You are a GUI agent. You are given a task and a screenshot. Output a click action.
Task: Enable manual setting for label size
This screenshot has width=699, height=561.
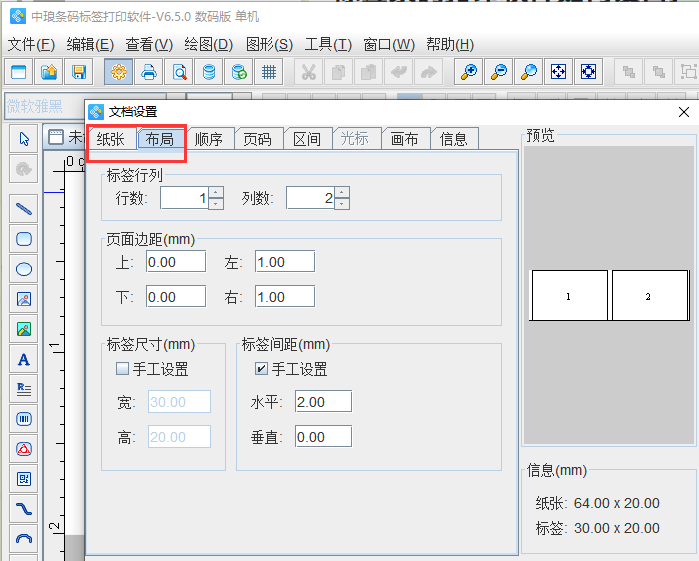(123, 369)
